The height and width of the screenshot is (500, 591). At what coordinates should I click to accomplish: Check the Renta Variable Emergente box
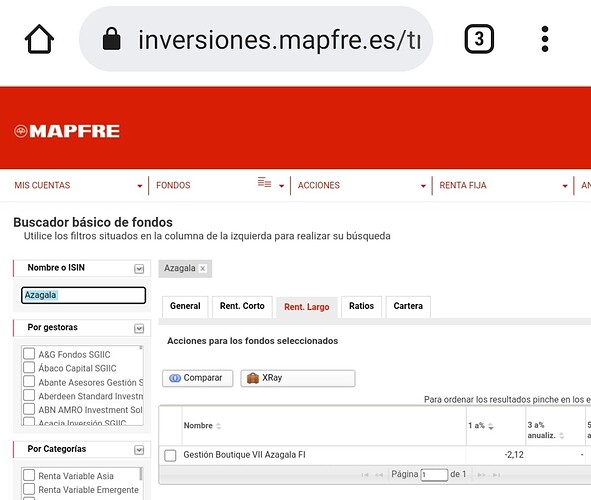(x=29, y=489)
